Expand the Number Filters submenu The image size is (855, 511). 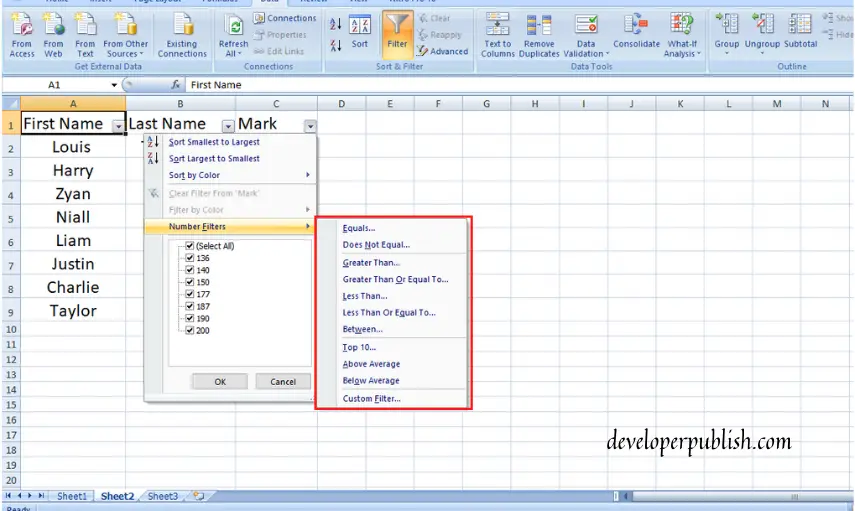click(230, 226)
